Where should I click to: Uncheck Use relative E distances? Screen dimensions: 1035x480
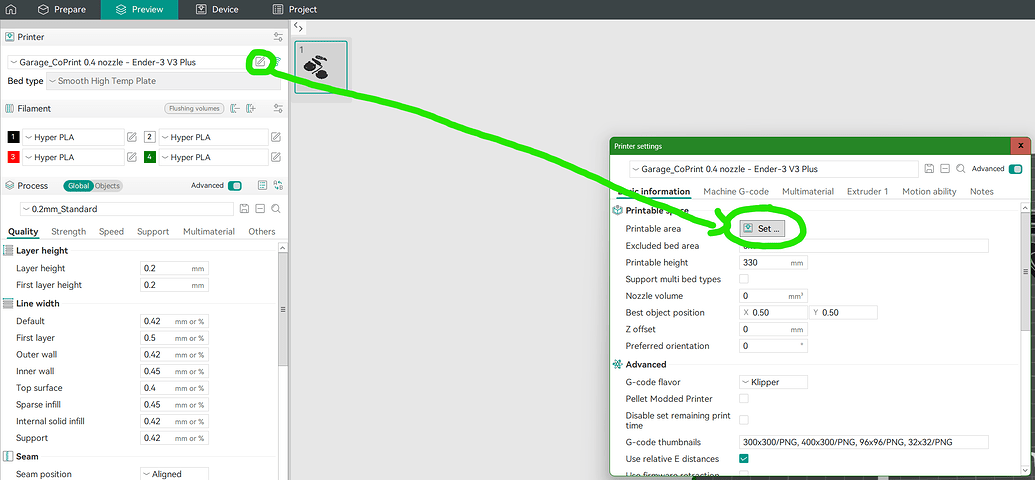743,459
